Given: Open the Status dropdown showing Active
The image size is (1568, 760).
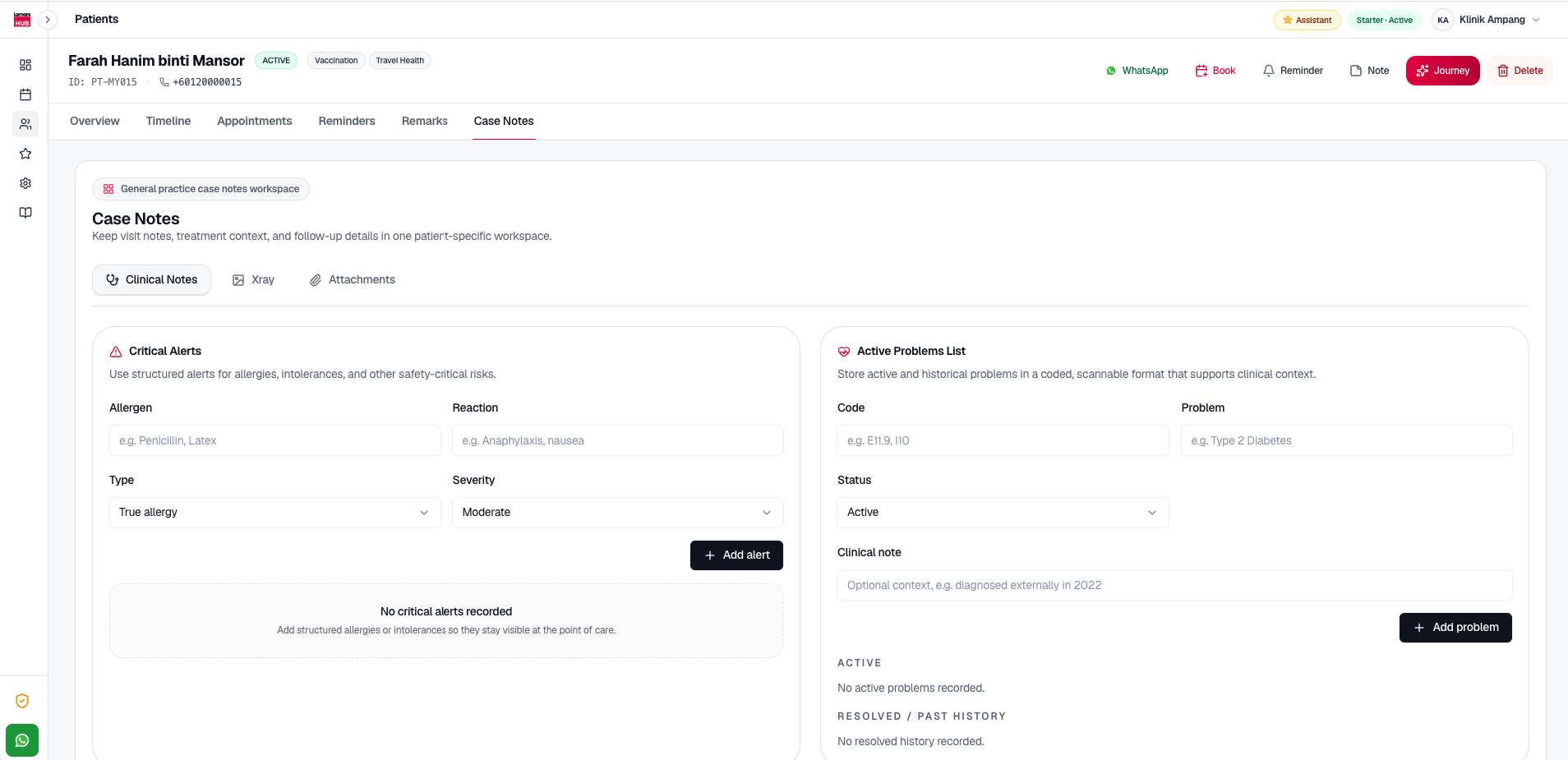Looking at the screenshot, I should 1003,513.
